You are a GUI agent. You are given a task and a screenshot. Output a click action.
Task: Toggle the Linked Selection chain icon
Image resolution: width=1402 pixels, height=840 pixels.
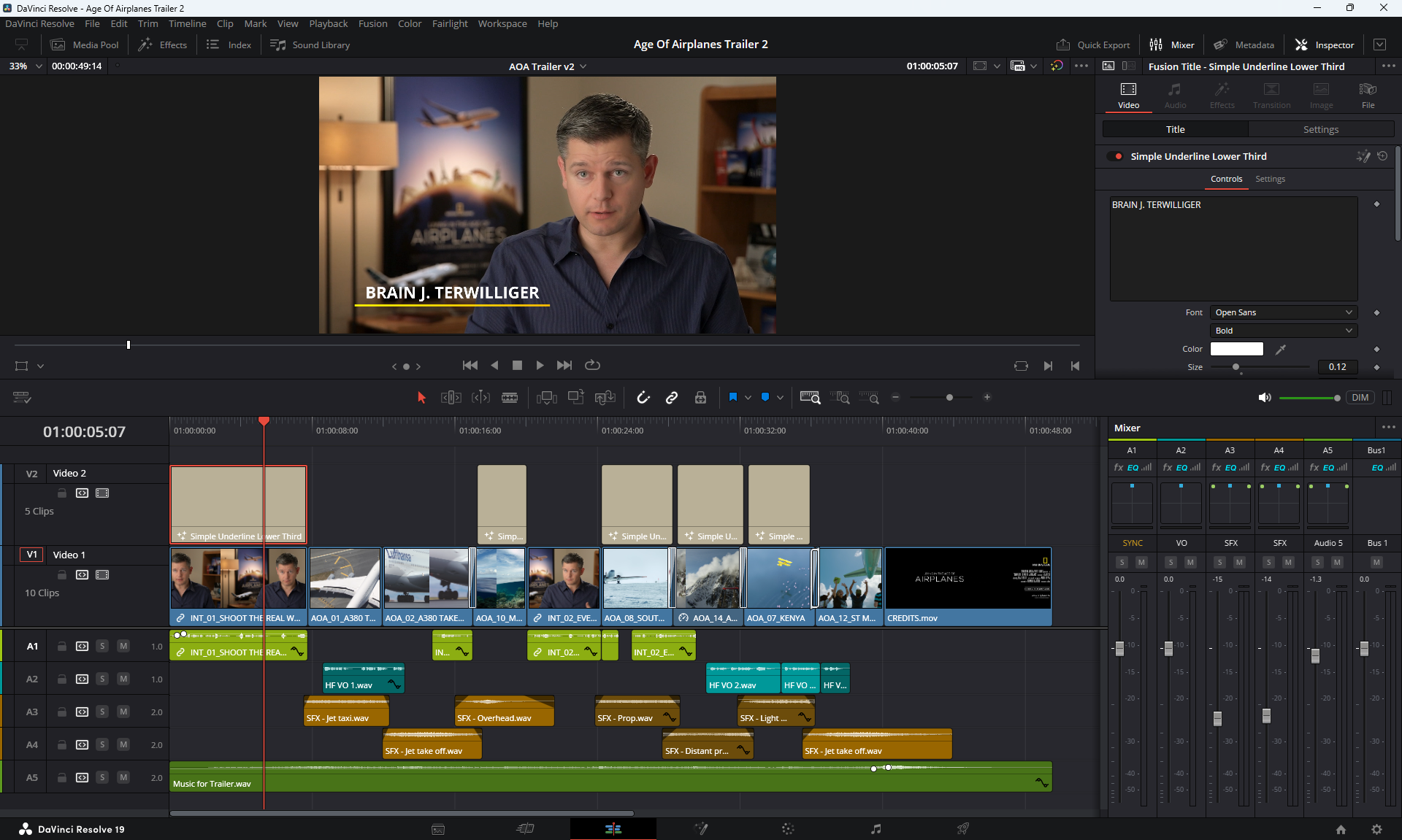pyautogui.click(x=672, y=397)
